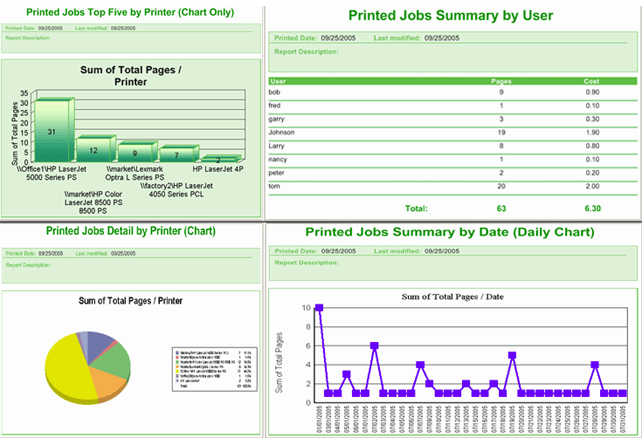Select the row for user tom
The image size is (642, 438).
[452, 185]
